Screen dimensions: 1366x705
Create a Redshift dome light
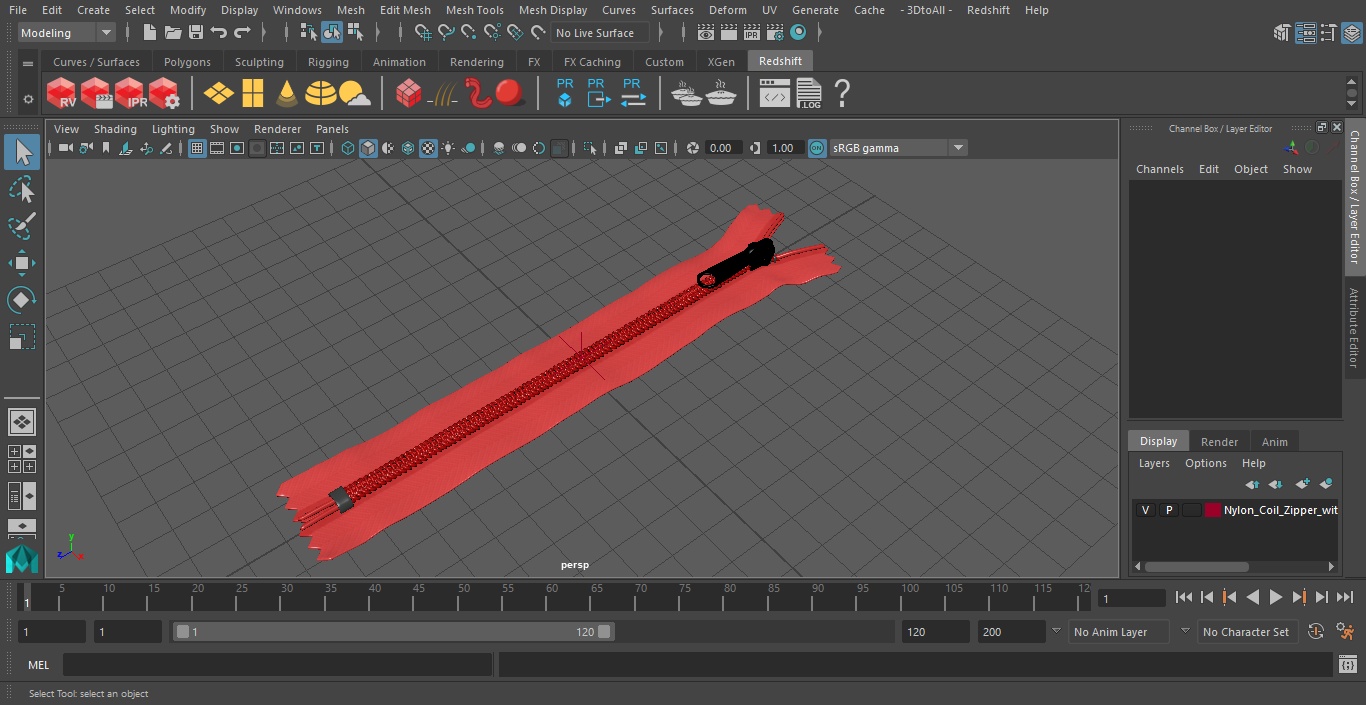tap(321, 94)
